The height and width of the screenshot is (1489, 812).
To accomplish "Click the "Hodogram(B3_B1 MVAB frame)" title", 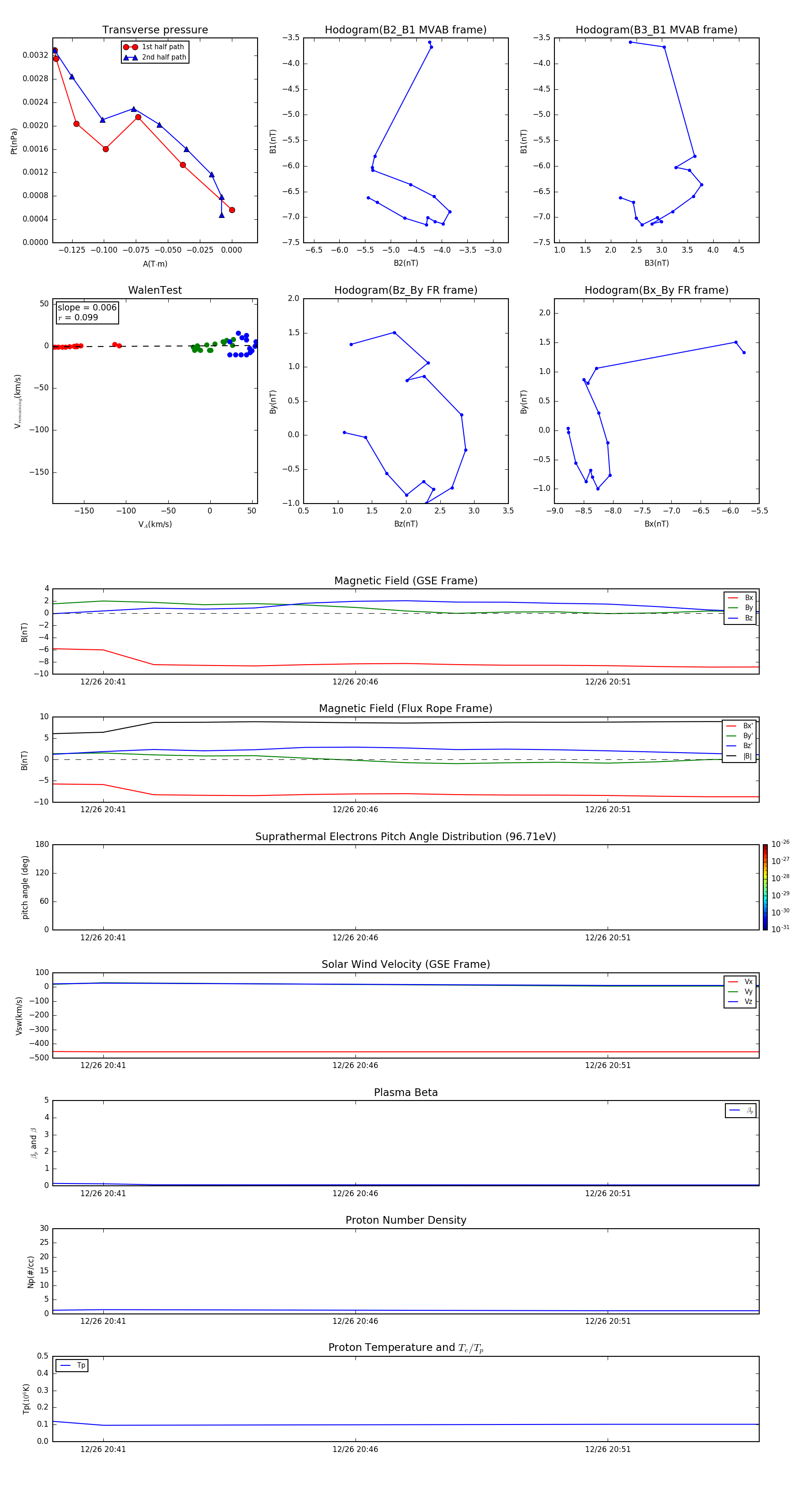I will [x=656, y=30].
